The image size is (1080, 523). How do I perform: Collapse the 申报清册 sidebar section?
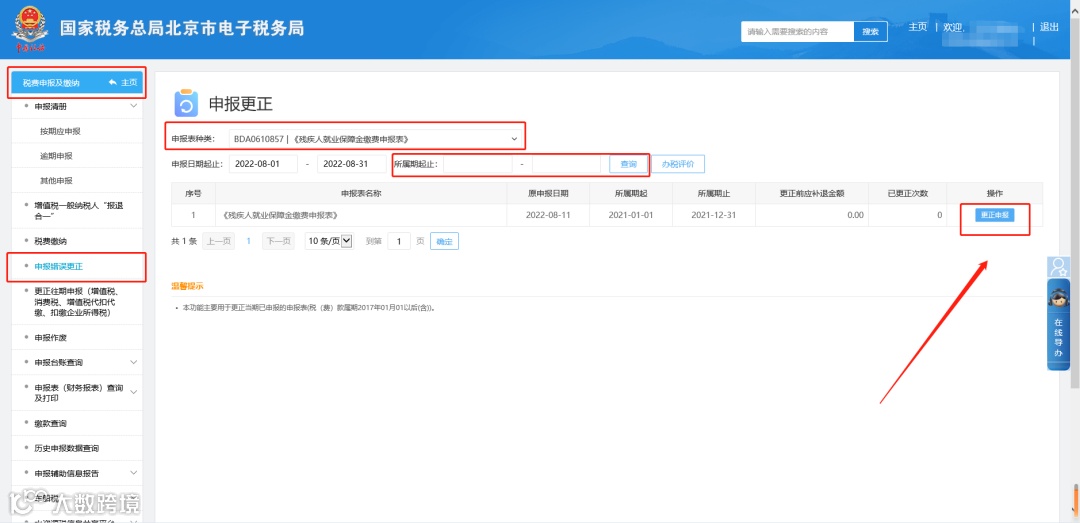tap(134, 106)
